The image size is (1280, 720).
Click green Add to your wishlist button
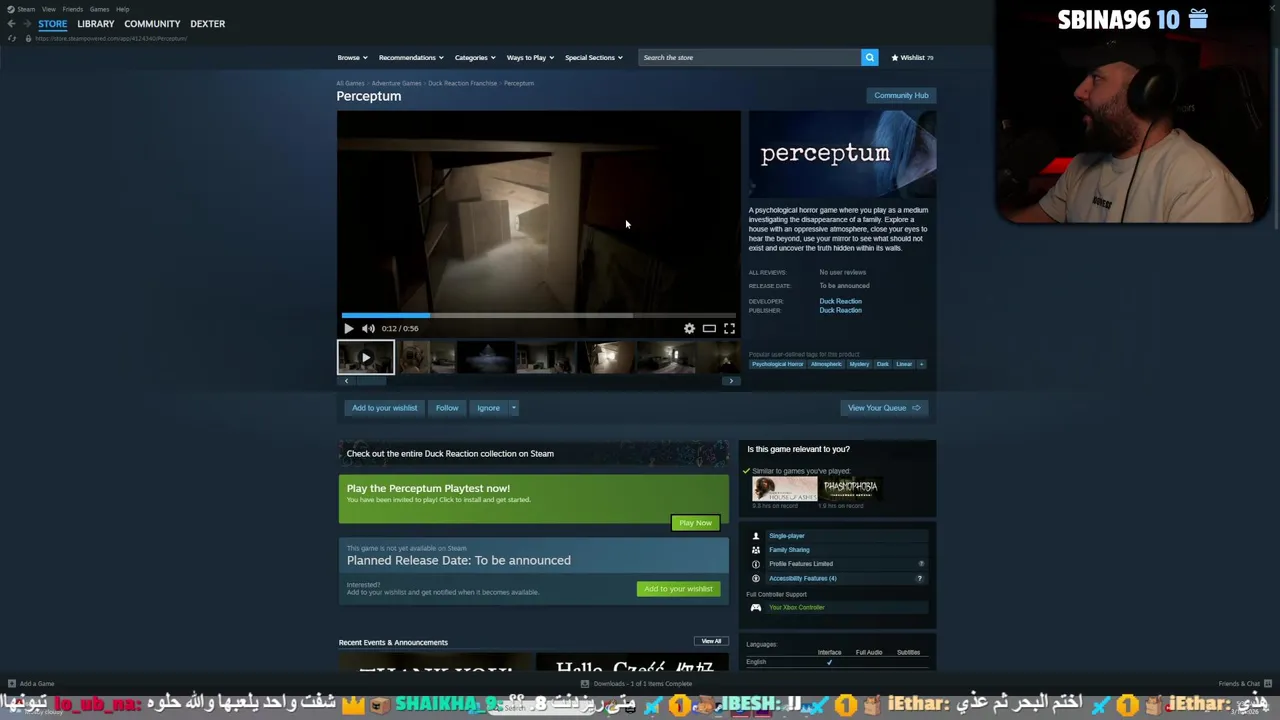pyautogui.click(x=678, y=589)
